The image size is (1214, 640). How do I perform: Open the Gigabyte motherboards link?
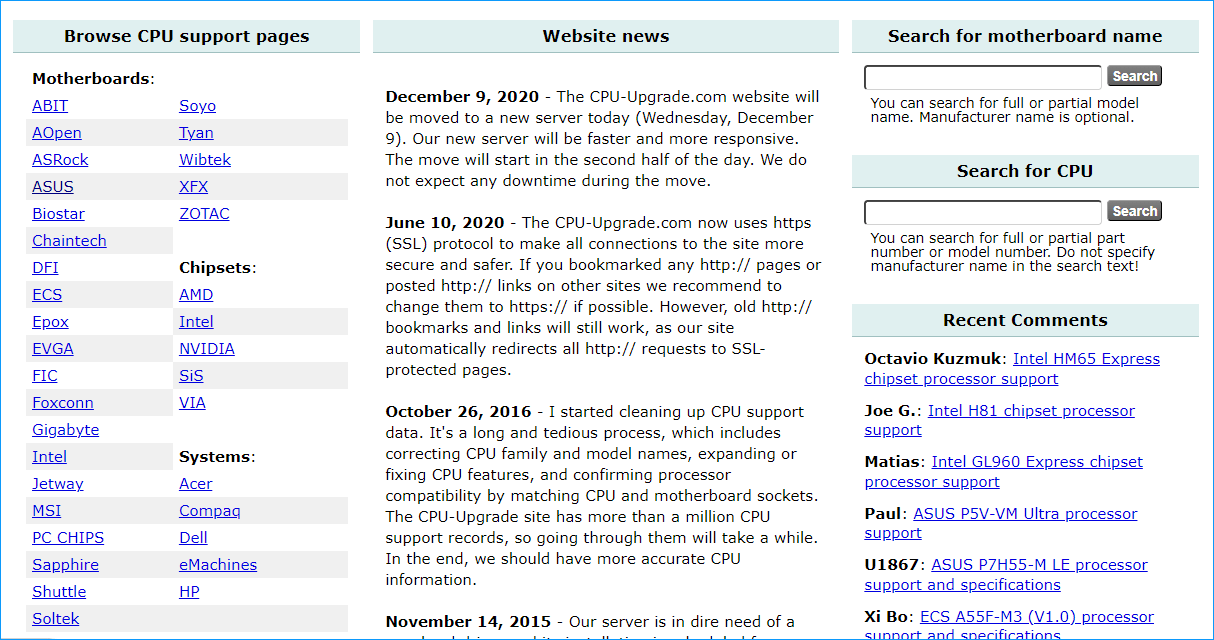click(x=66, y=430)
